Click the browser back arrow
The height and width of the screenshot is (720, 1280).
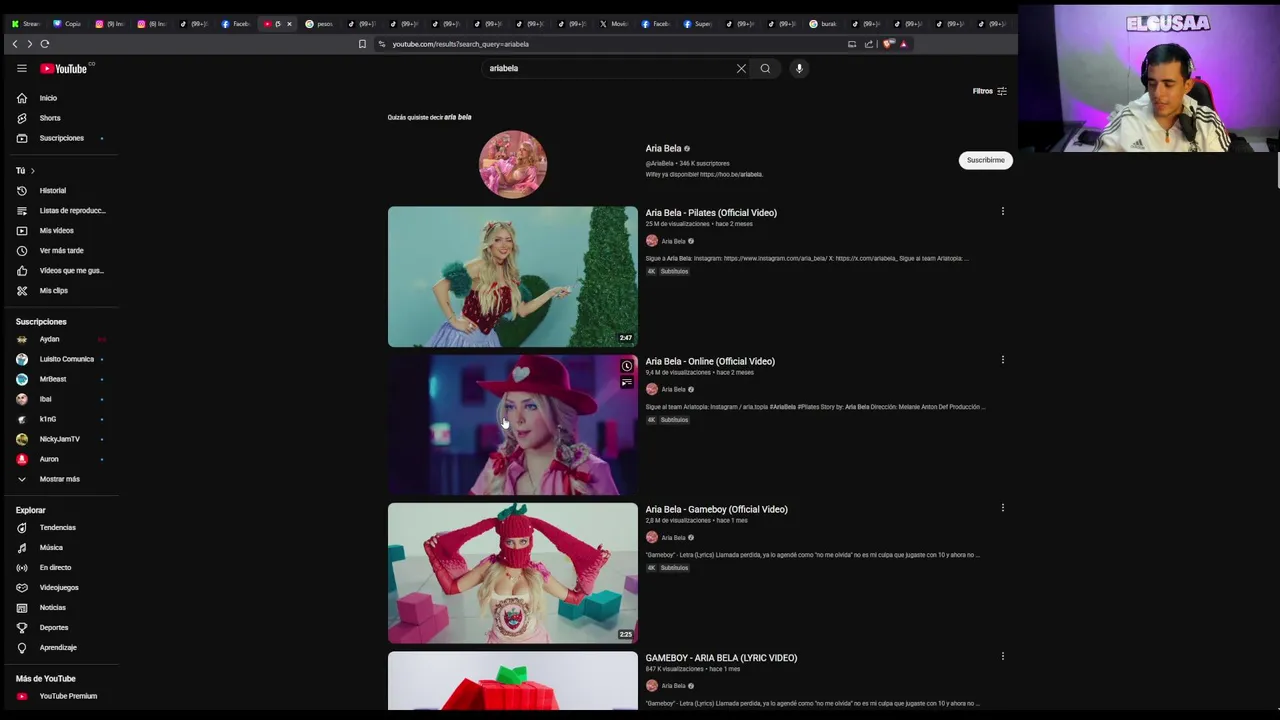tap(15, 44)
